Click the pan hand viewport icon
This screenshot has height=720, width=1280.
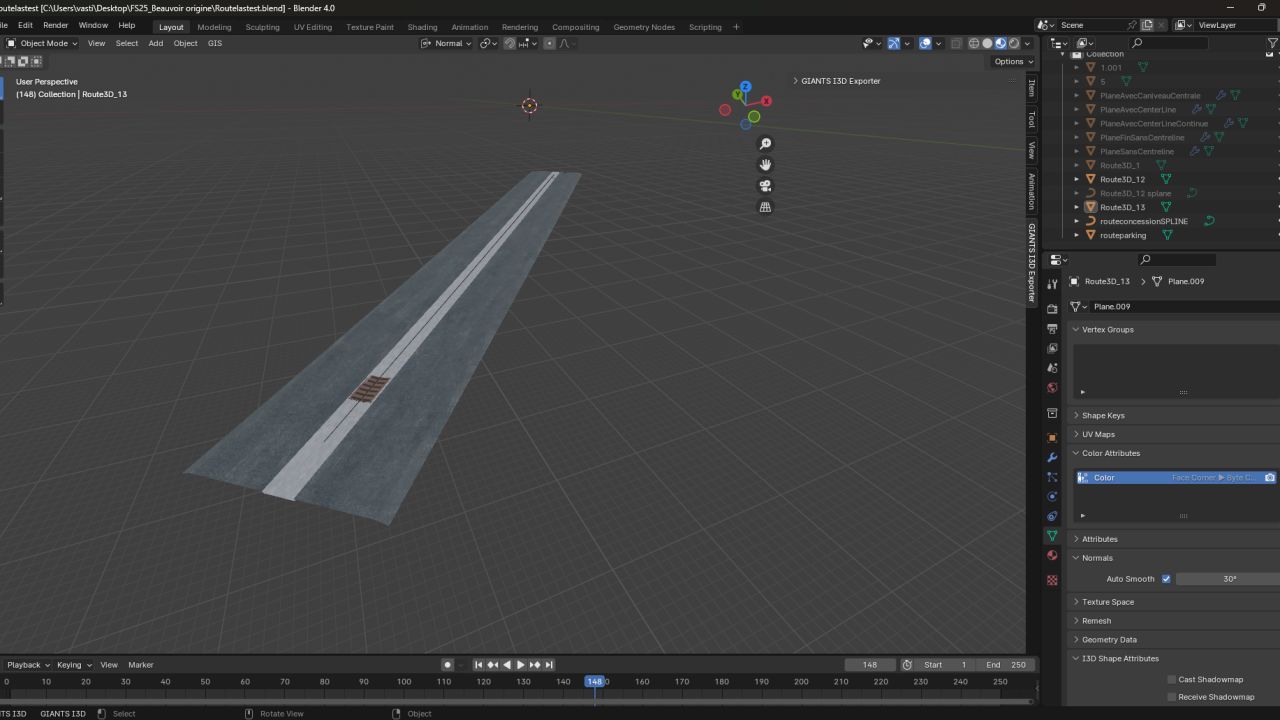pos(766,165)
